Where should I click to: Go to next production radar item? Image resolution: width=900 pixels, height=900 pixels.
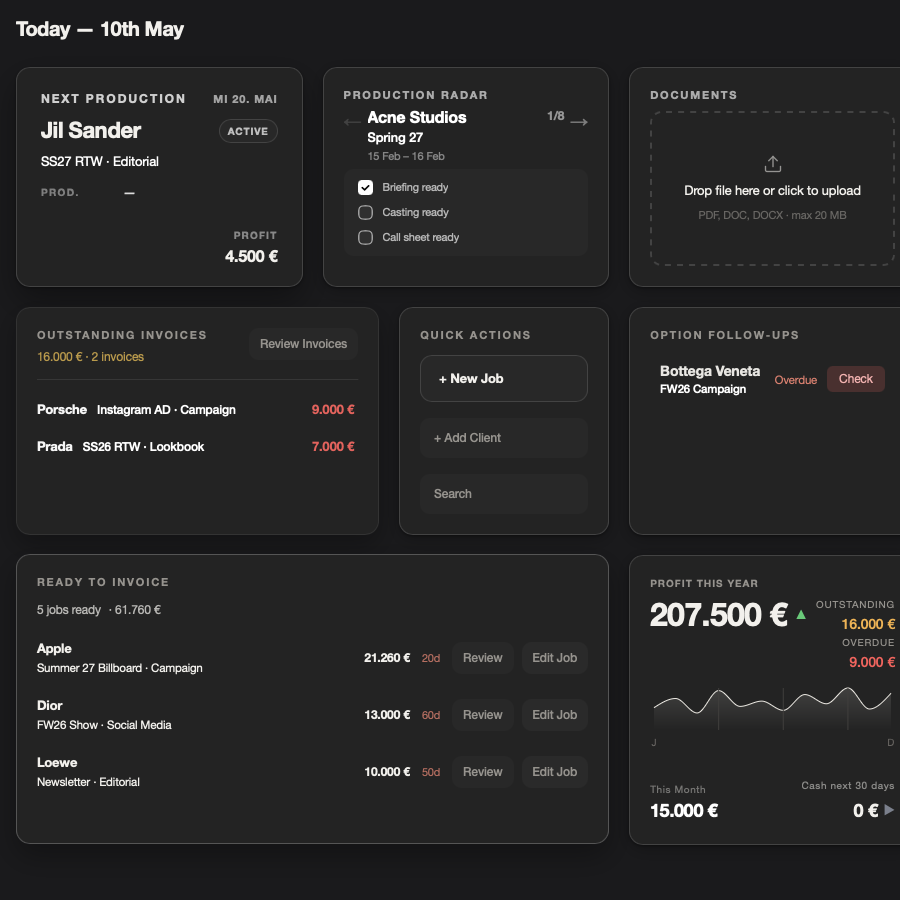579,122
